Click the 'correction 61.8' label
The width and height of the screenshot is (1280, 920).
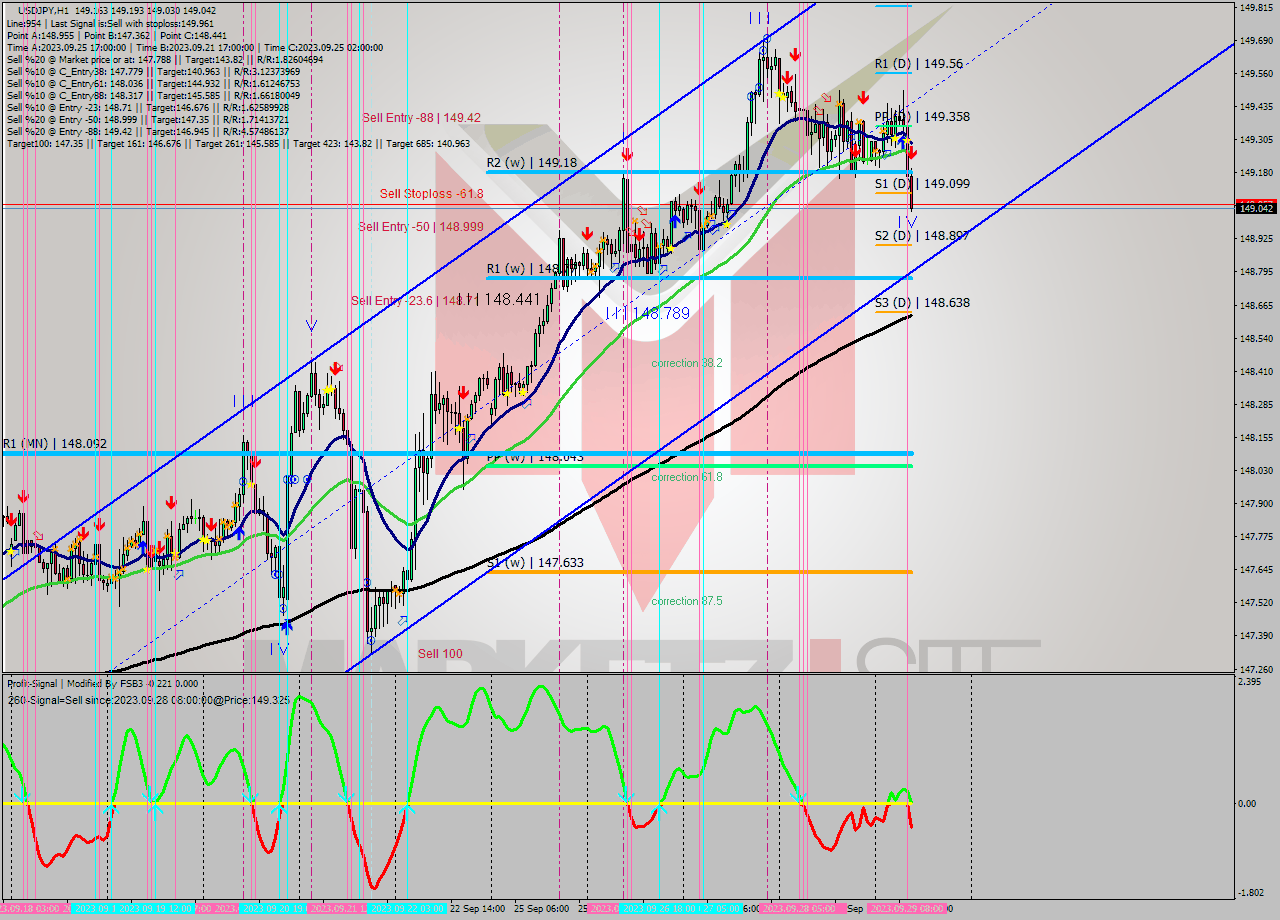pyautogui.click(x=686, y=477)
